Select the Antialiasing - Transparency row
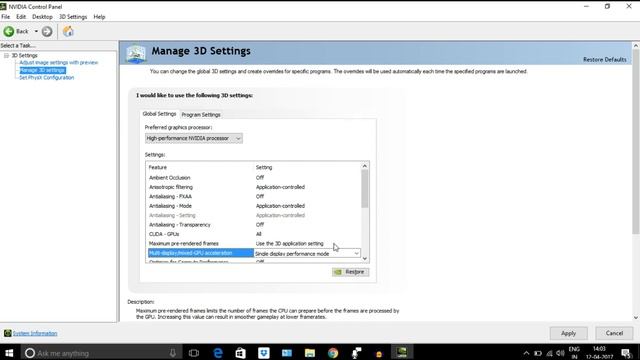 click(254, 224)
